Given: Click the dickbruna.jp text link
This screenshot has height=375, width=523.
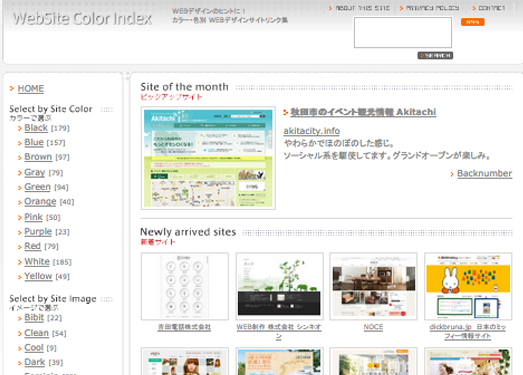Looking at the screenshot, I should [468, 331].
